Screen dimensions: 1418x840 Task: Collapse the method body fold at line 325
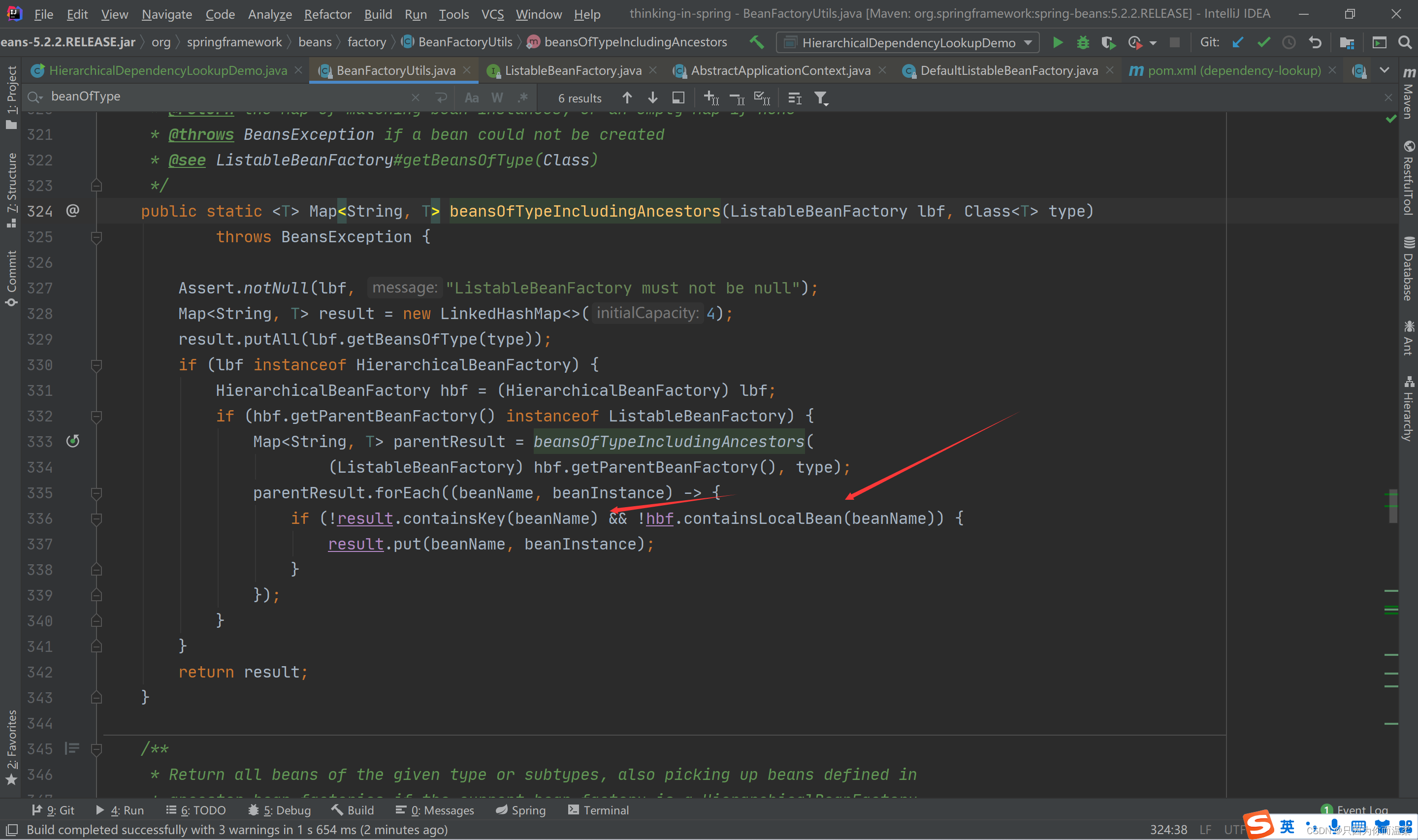click(x=96, y=237)
